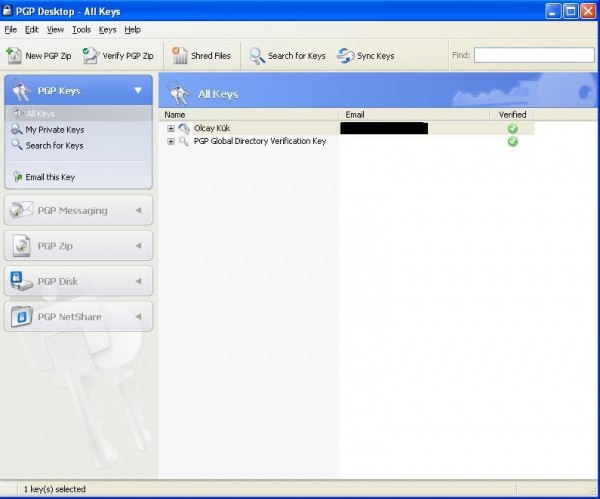Click the New PGP Zip label
This screenshot has height=499, width=600.
pos(48,56)
